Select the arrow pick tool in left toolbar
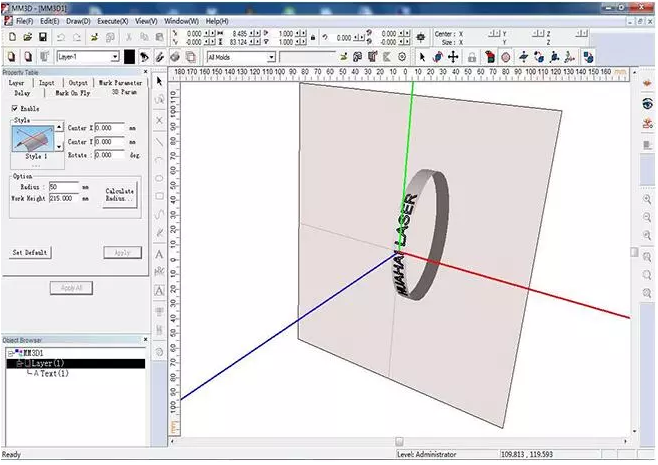The height and width of the screenshot is (465, 658). pyautogui.click(x=160, y=80)
